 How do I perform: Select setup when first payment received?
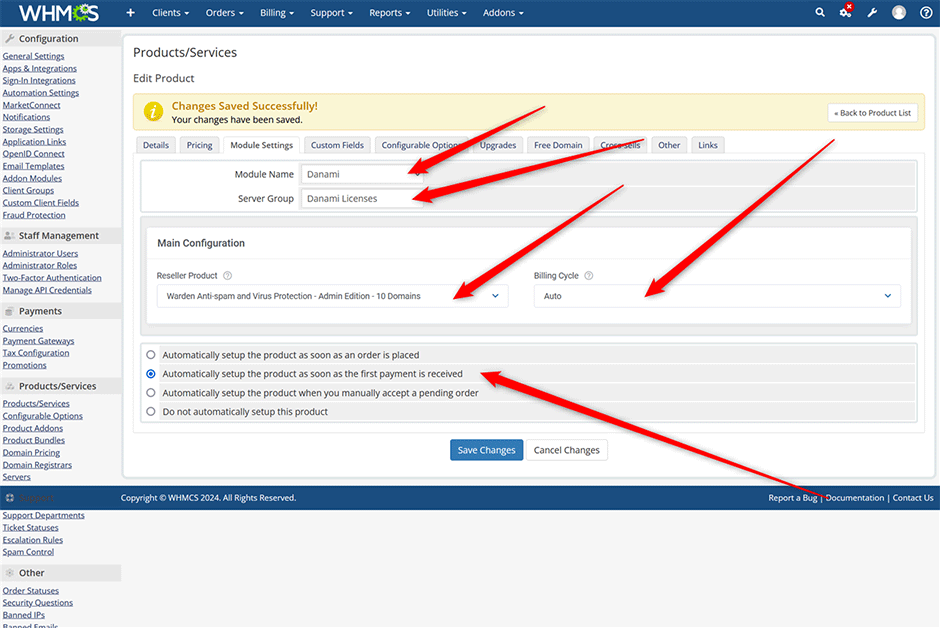[x=150, y=374]
